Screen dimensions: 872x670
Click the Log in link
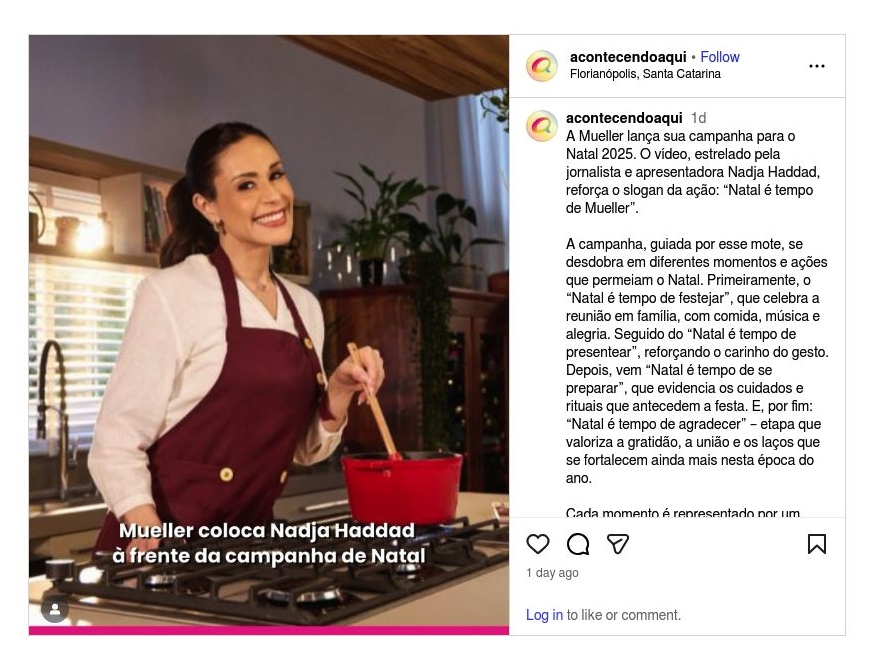pyautogui.click(x=544, y=615)
